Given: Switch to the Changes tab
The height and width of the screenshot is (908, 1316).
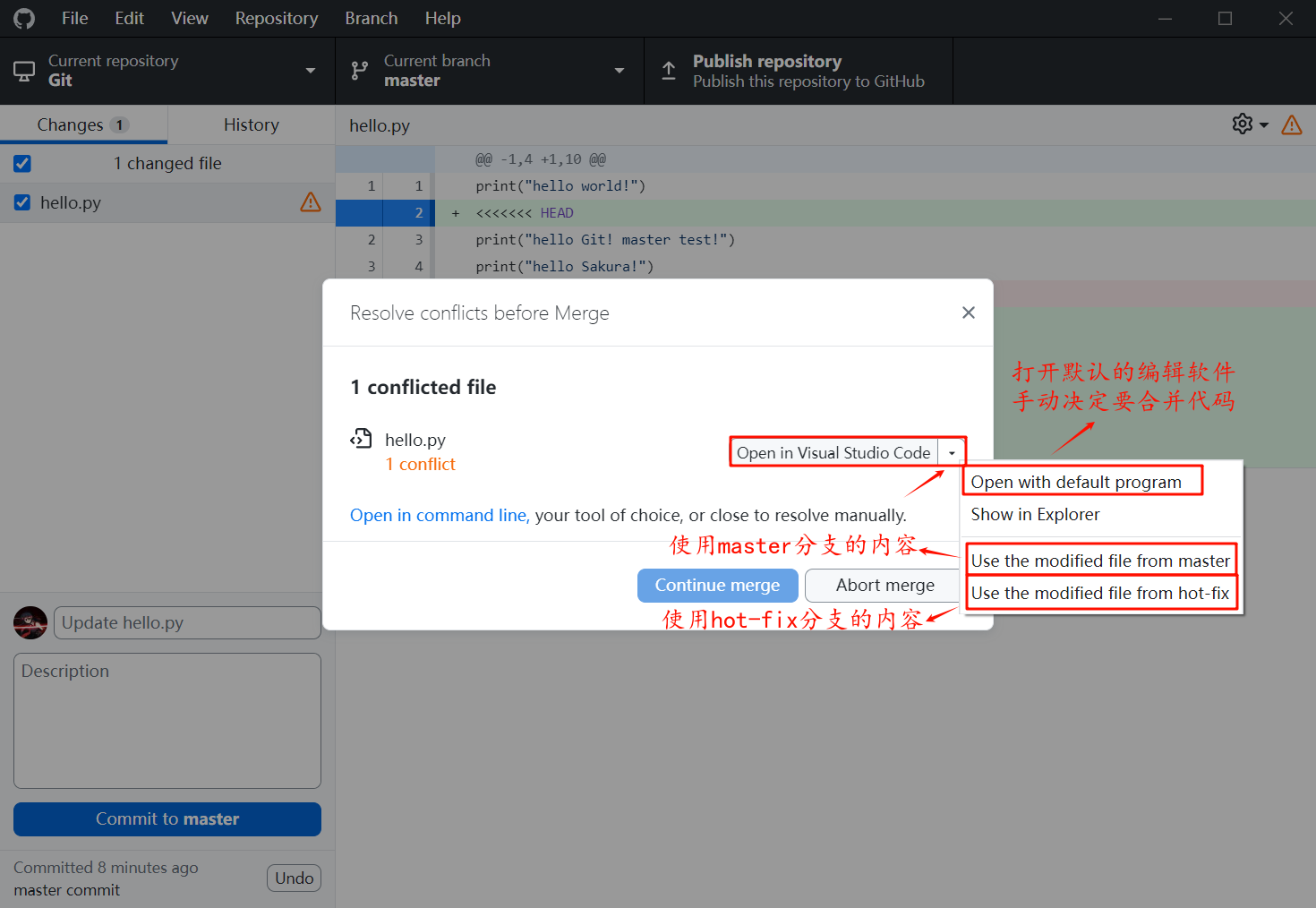Looking at the screenshot, I should tap(83, 124).
